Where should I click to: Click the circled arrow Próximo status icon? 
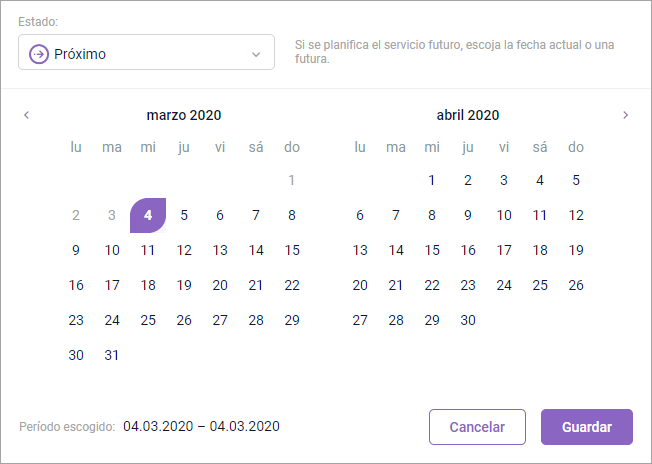click(39, 54)
